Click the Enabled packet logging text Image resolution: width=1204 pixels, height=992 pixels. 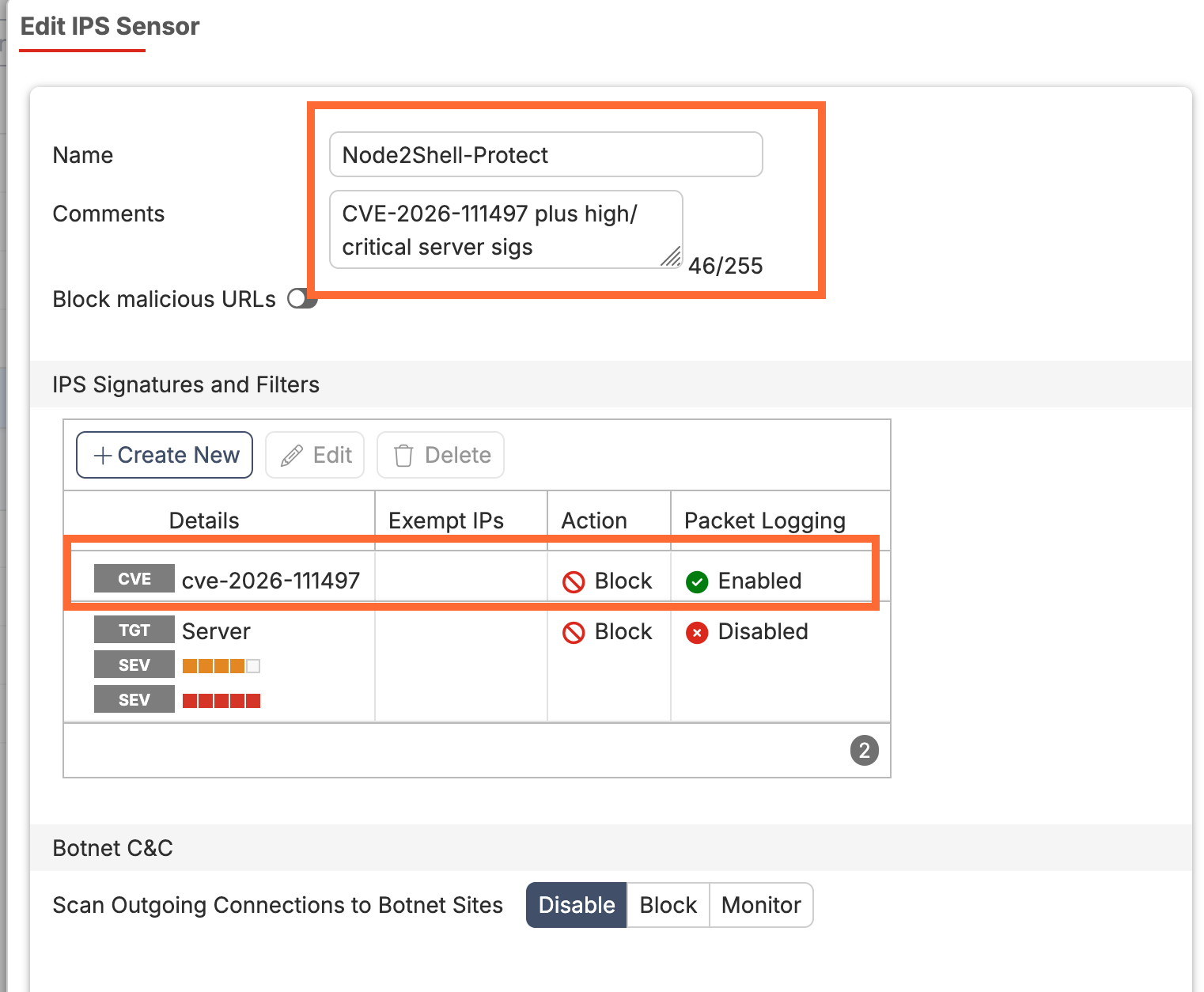759,581
